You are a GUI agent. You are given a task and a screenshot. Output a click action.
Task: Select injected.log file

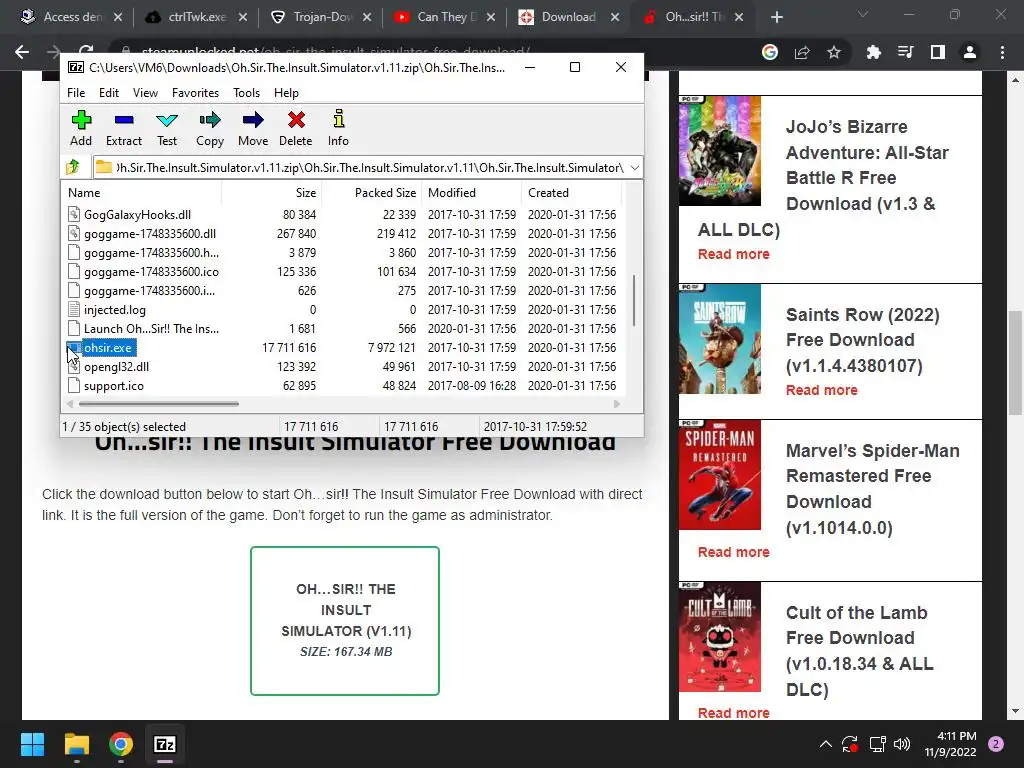pyautogui.click(x=114, y=310)
